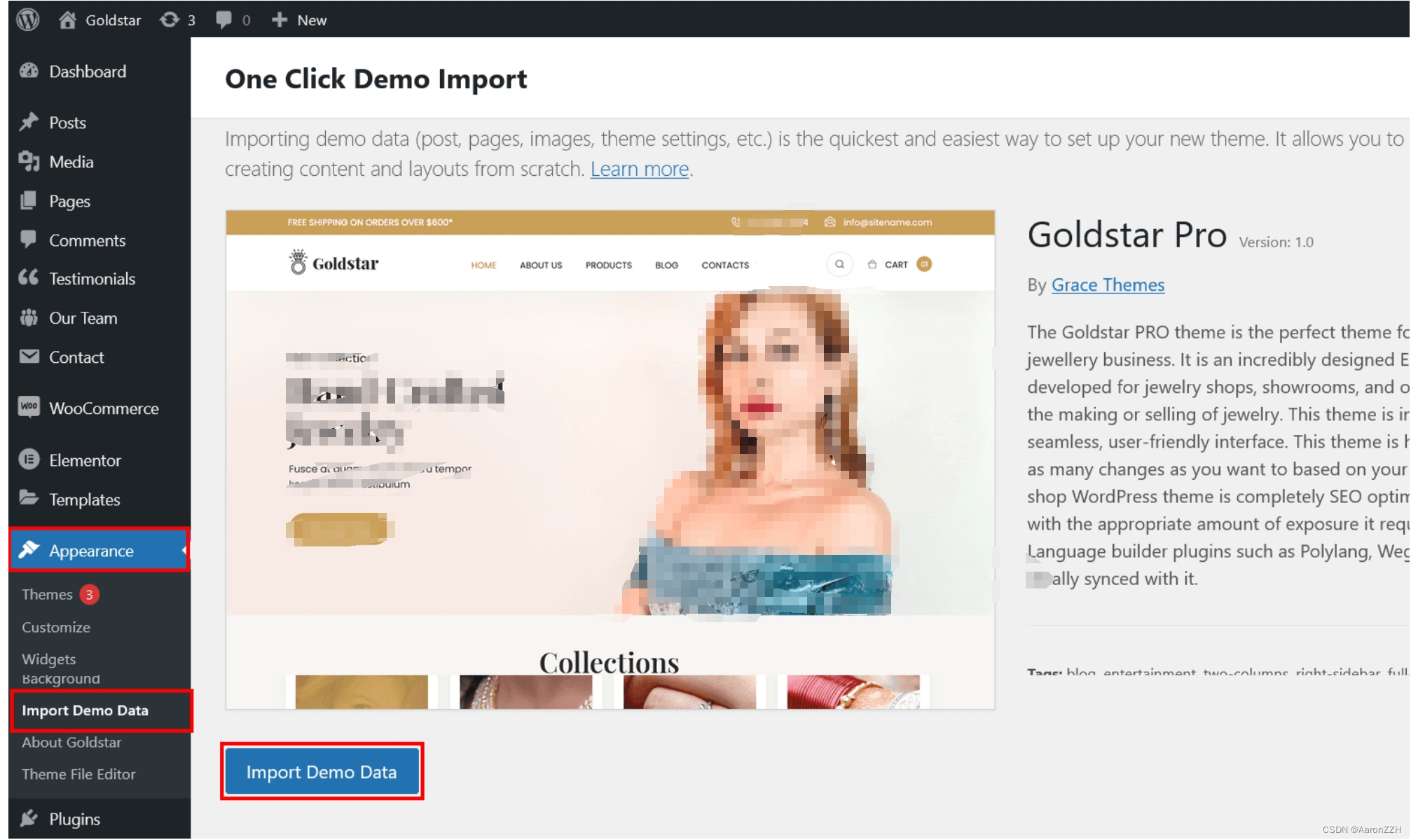This screenshot has height=840, width=1411.
Task: Open the Customize submenu item
Action: (56, 628)
